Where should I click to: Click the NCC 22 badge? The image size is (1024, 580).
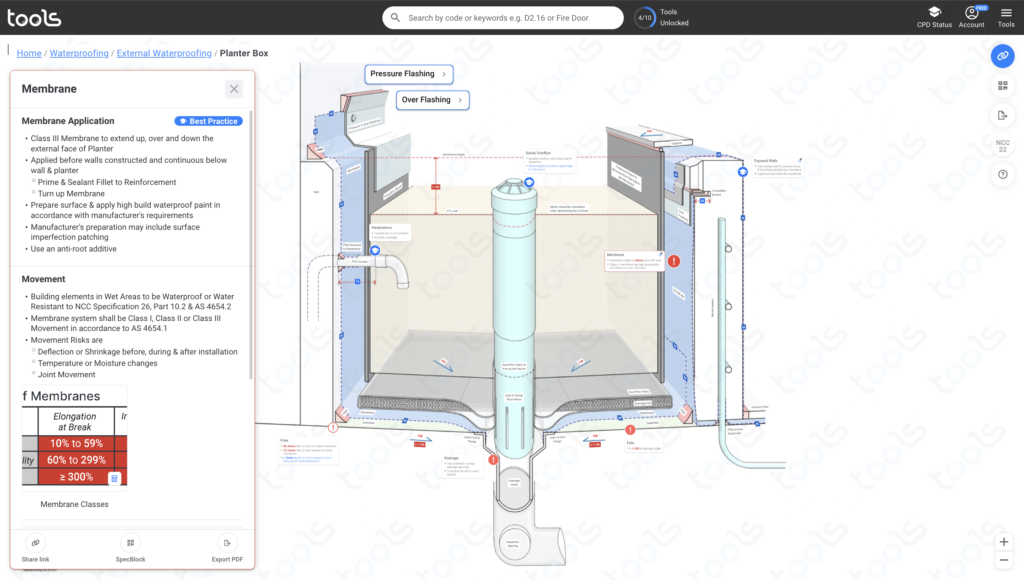[x=1002, y=146]
